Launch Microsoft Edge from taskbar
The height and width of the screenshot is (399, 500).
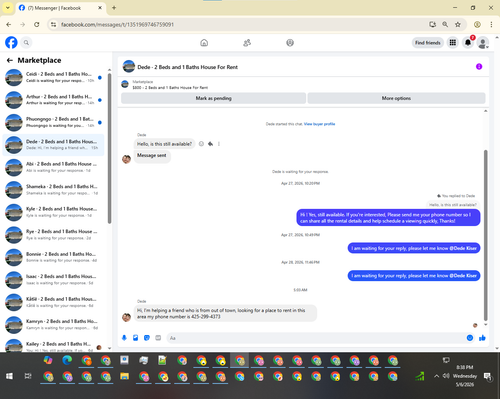click(x=67, y=360)
